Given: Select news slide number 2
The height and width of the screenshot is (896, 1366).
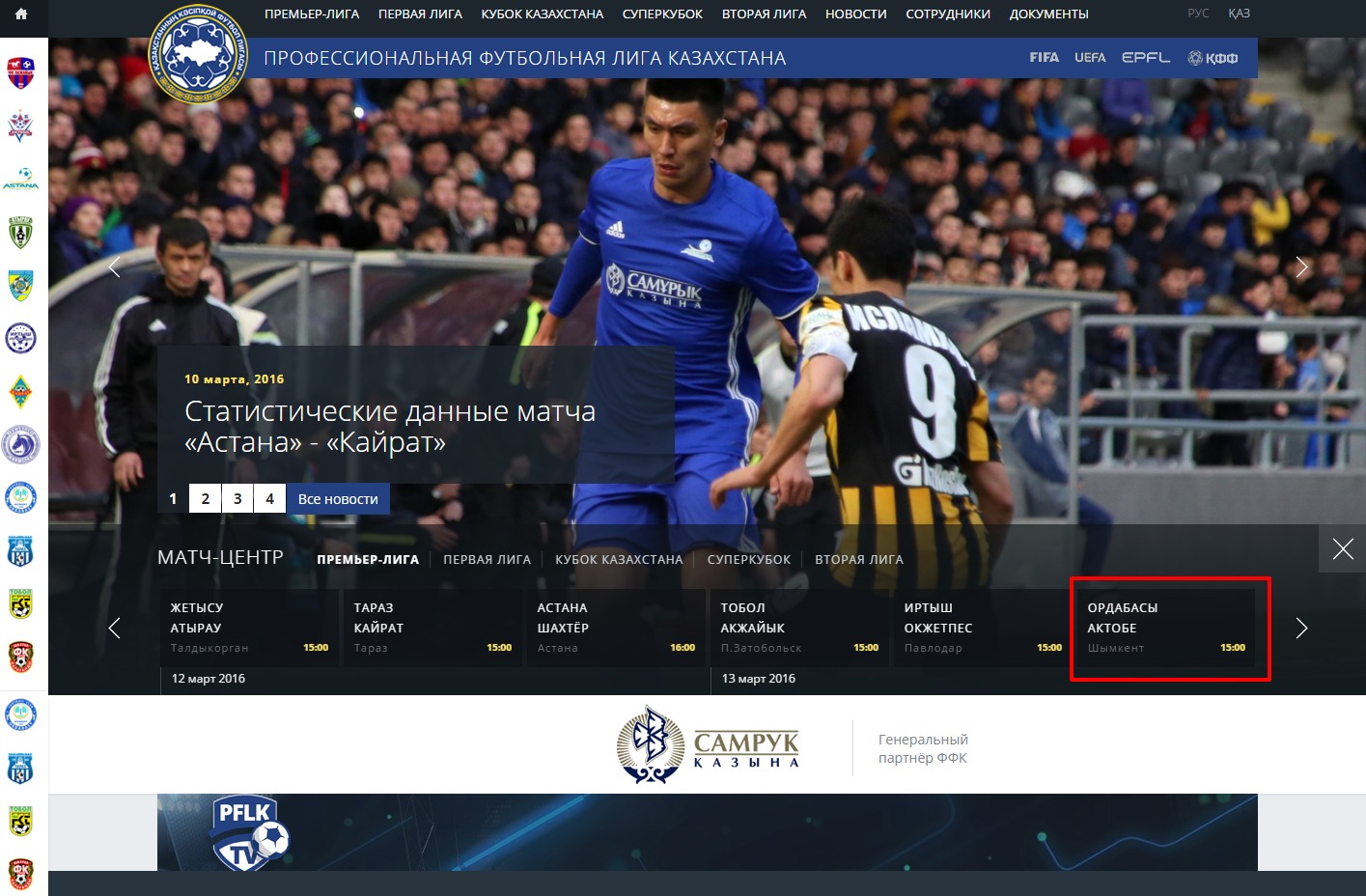Looking at the screenshot, I should (205, 499).
